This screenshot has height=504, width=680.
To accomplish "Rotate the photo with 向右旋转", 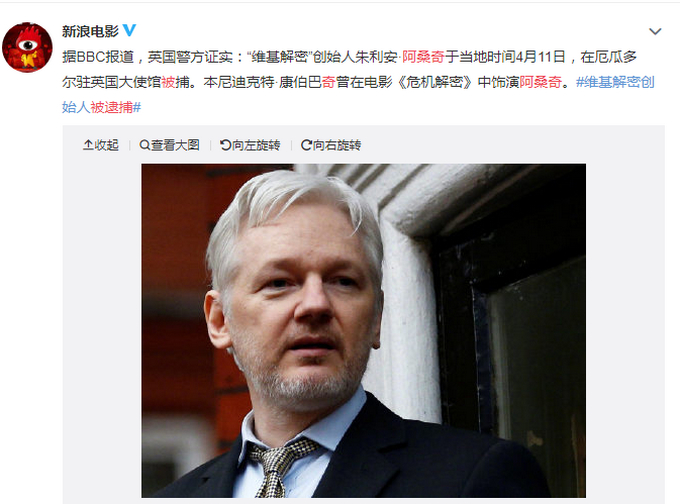I will [331, 145].
